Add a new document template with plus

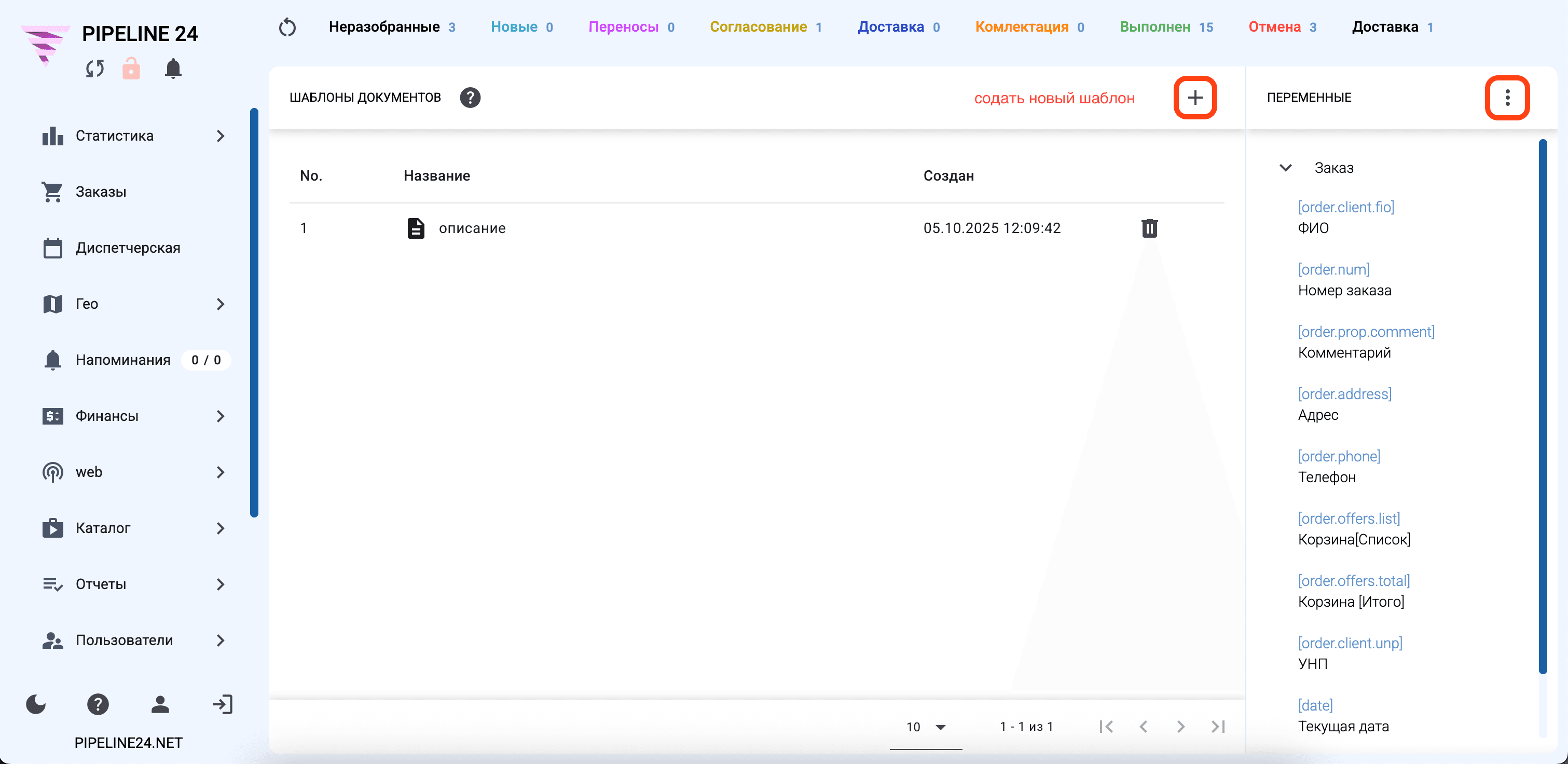pos(1195,98)
